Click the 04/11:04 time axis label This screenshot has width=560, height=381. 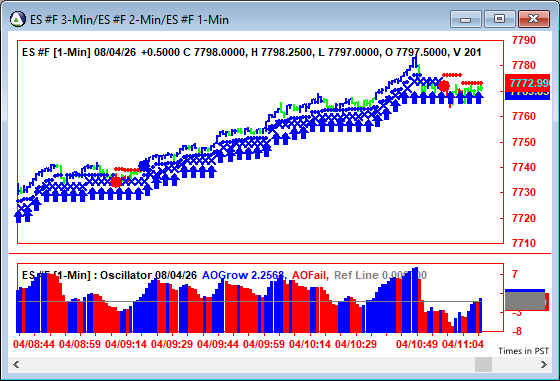tap(463, 344)
